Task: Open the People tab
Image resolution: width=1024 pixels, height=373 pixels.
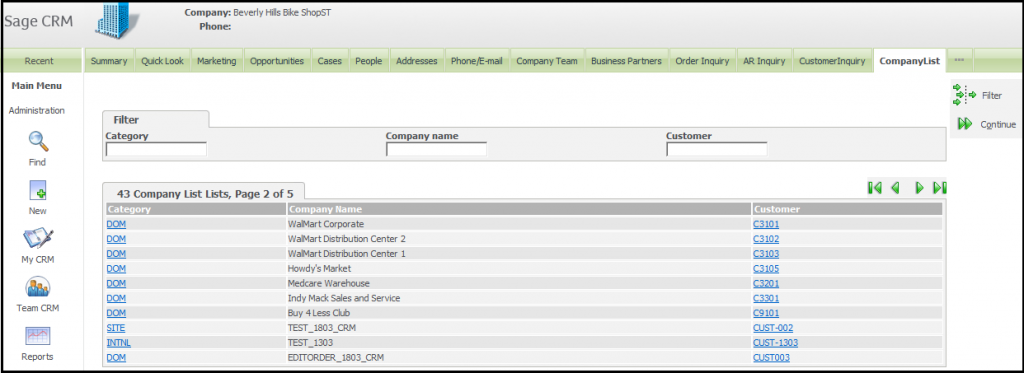Action: tap(368, 61)
